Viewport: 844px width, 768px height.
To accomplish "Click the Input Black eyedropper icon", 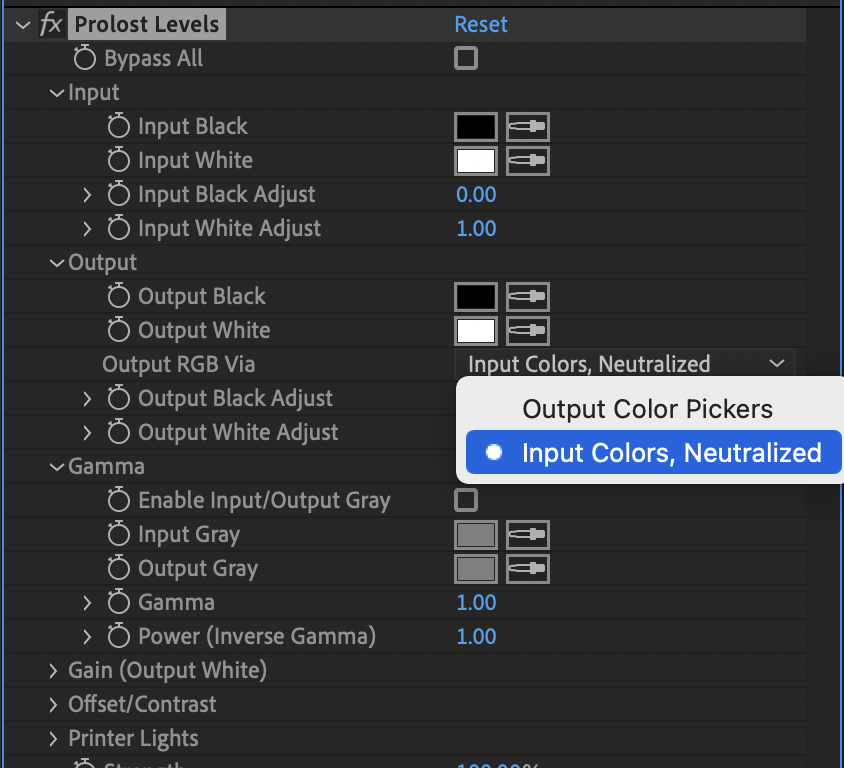I will 528,127.
